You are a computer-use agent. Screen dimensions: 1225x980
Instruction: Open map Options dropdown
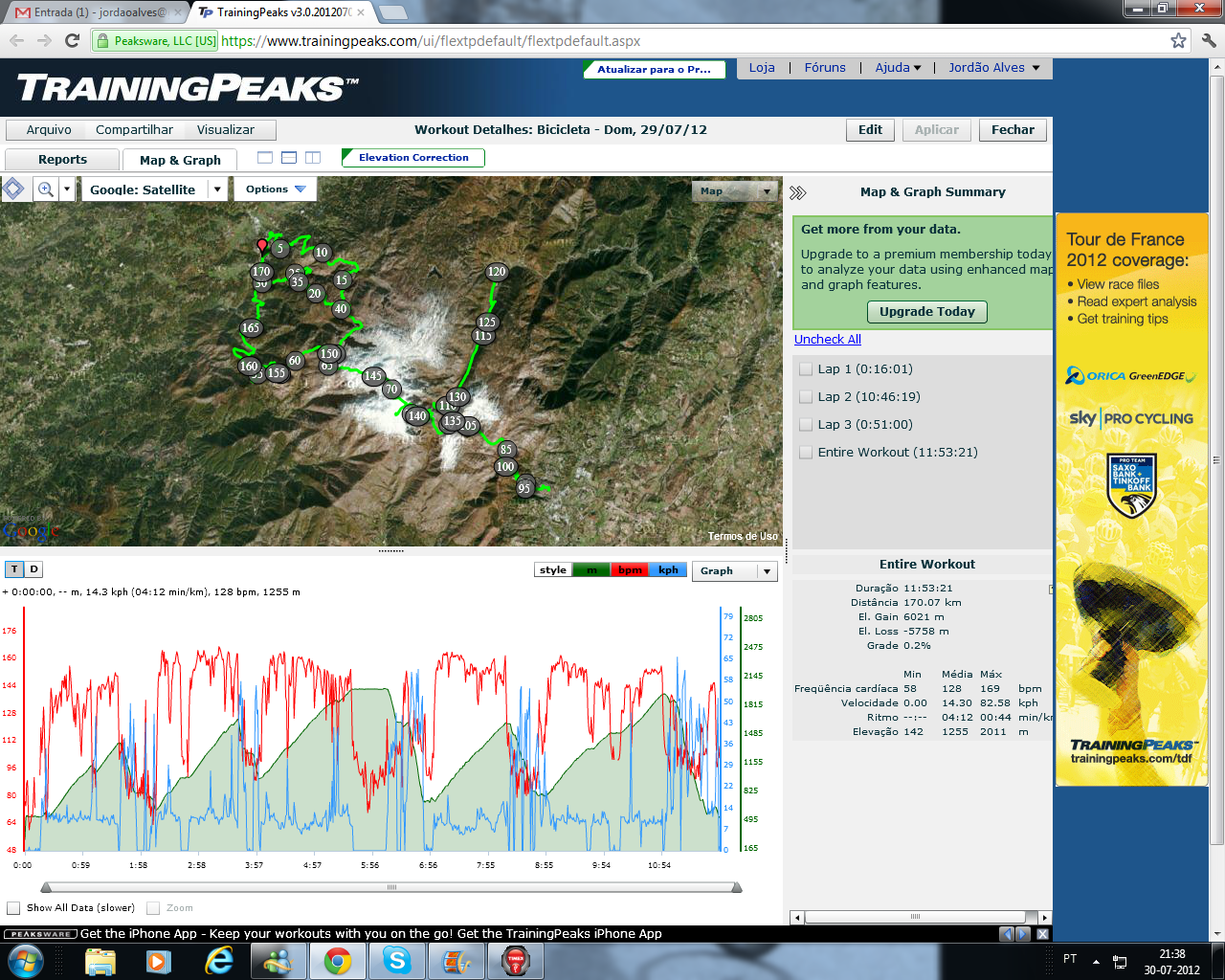point(276,189)
